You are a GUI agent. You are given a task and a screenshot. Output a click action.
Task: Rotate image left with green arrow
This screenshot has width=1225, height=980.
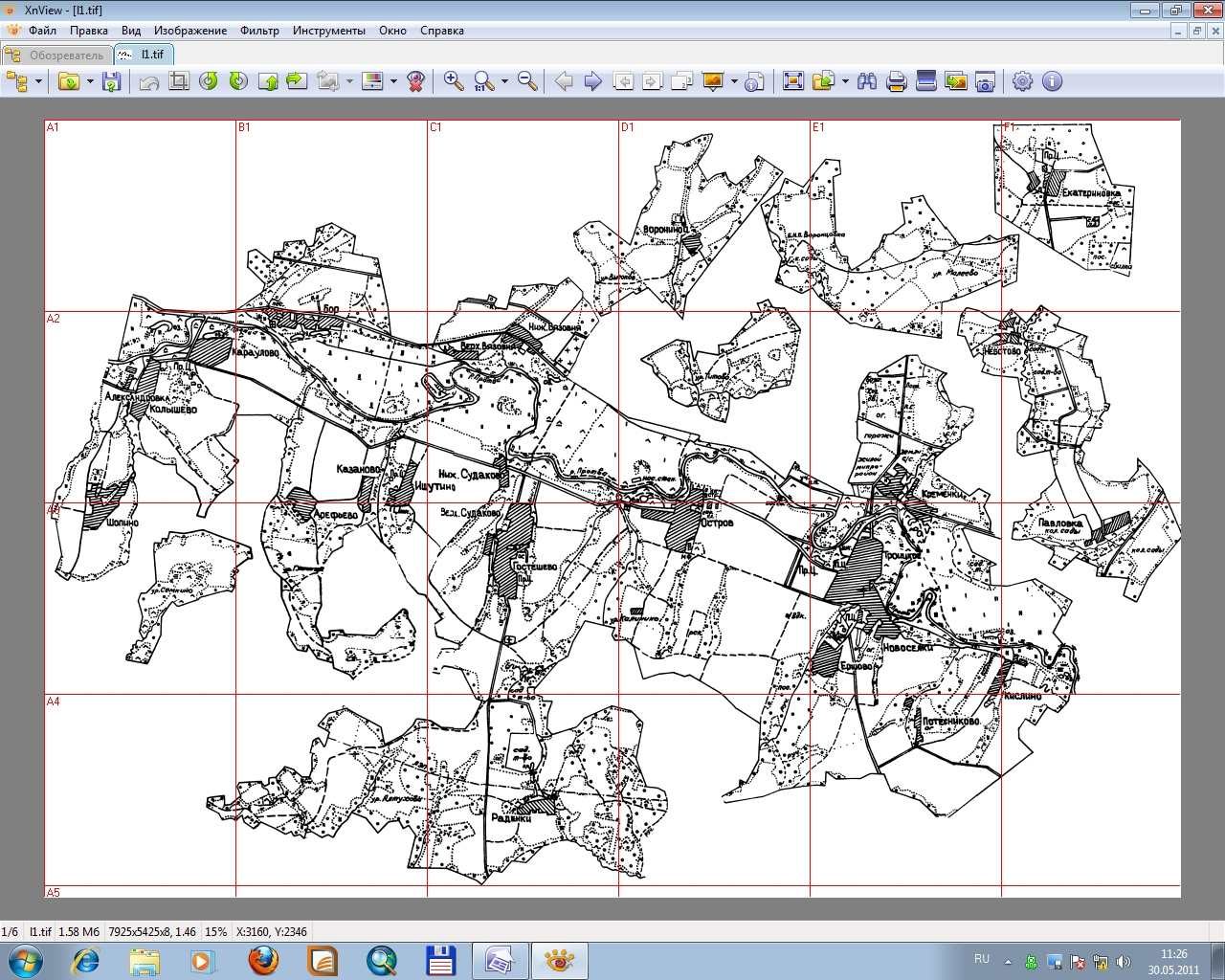(209, 81)
